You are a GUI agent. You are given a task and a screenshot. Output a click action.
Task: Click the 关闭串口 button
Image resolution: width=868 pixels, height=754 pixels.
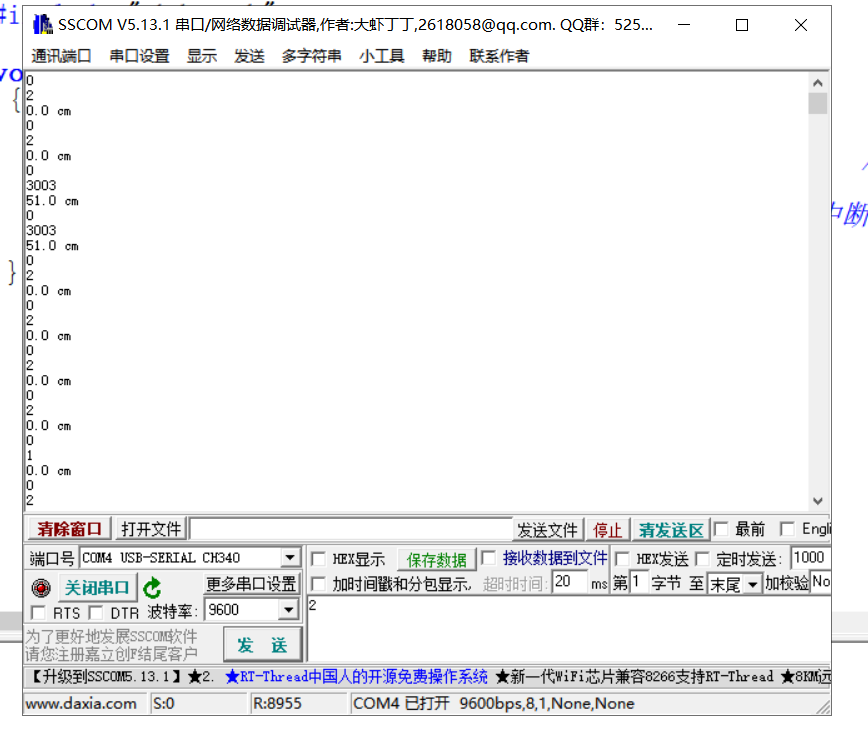click(96, 587)
